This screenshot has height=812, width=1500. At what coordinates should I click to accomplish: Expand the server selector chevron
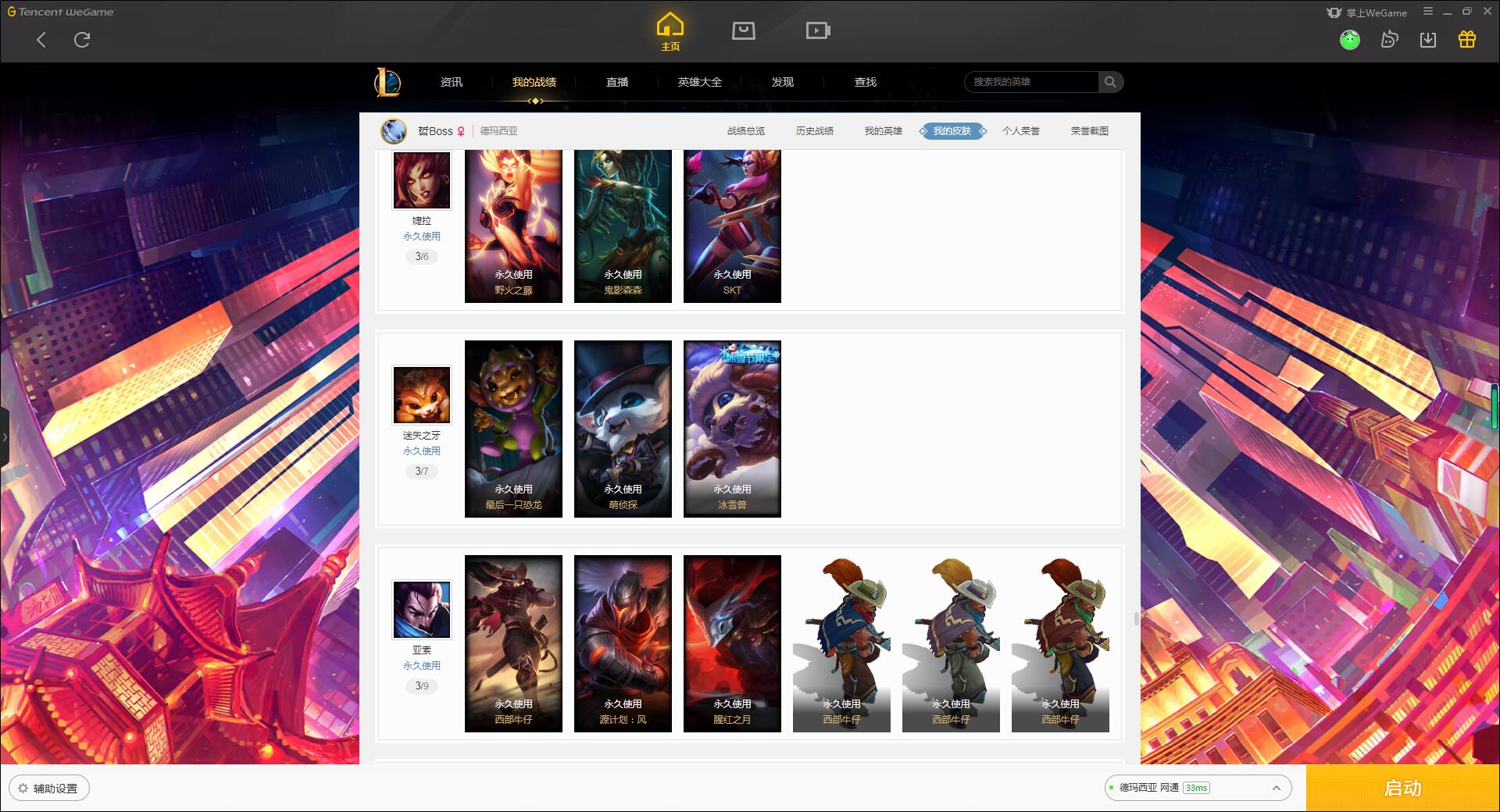tap(1277, 788)
